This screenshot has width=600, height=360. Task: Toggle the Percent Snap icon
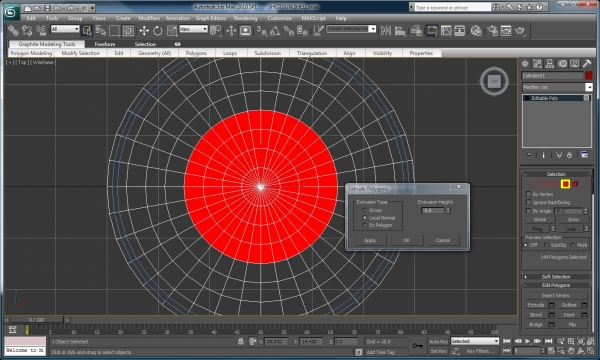click(x=288, y=30)
